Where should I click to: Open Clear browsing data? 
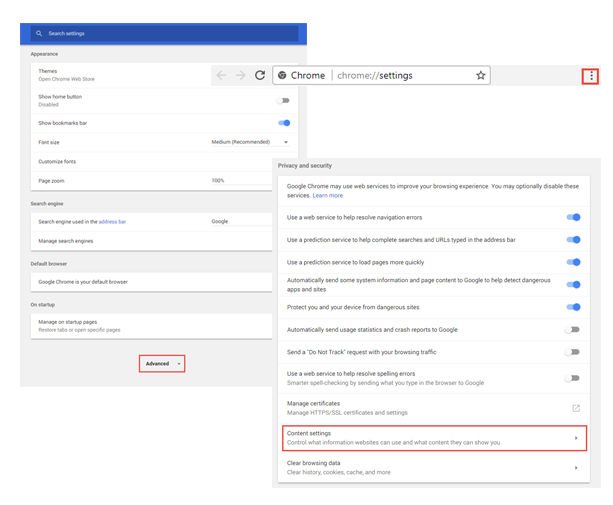click(432, 467)
